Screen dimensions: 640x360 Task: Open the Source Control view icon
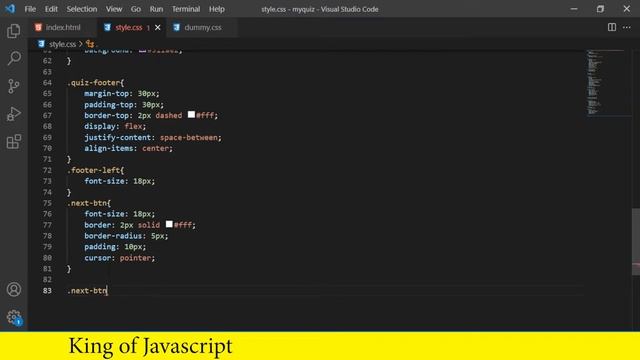click(x=13, y=86)
